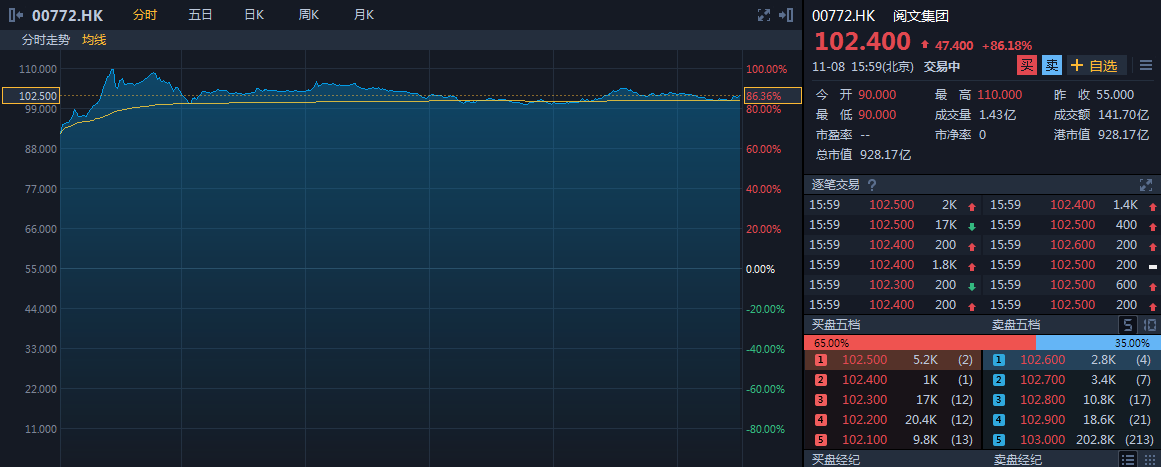Select ask level 4 at 102.900
This screenshot has width=1161, height=467.
click(1072, 420)
